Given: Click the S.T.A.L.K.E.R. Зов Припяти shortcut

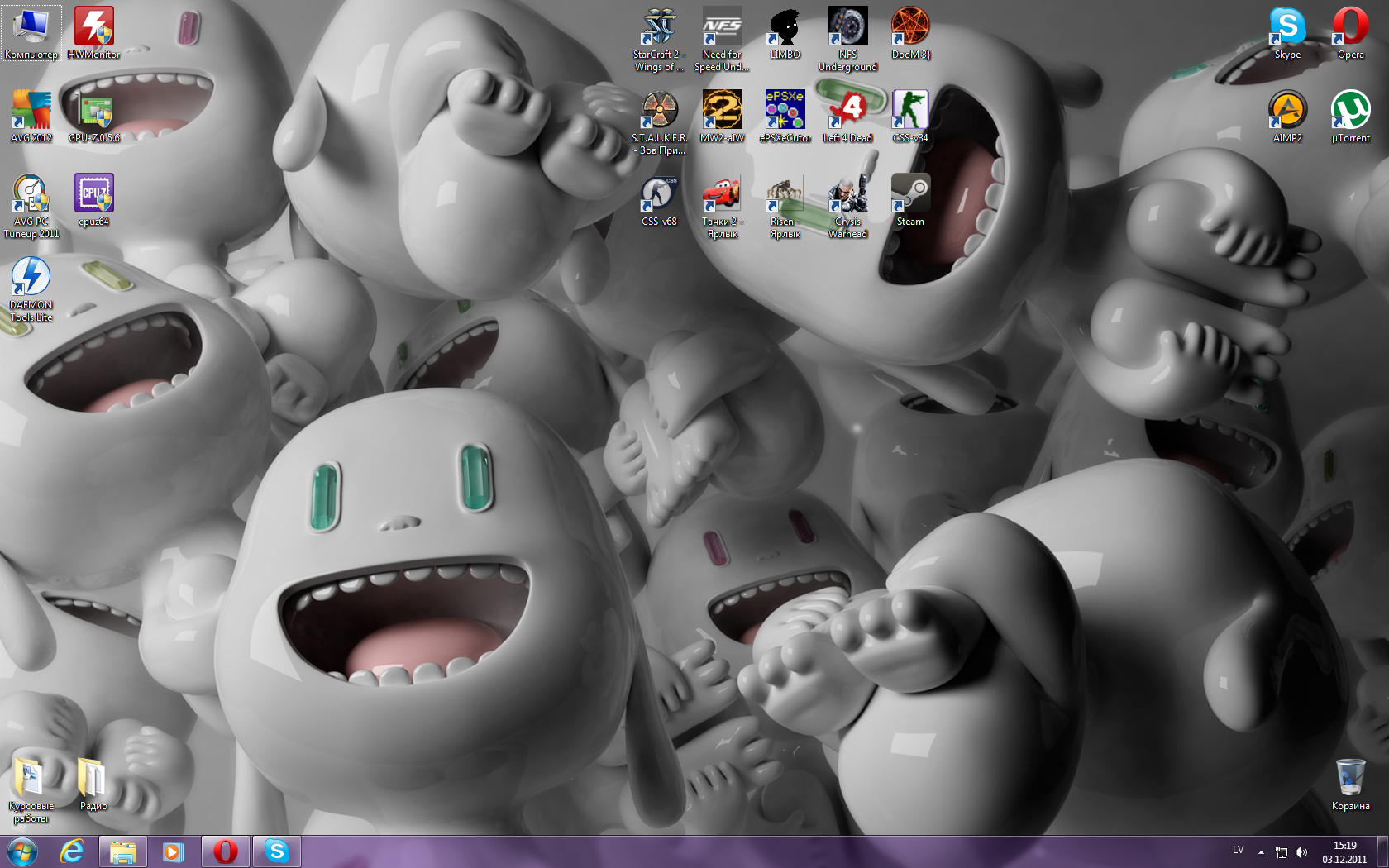Looking at the screenshot, I should [x=659, y=122].
